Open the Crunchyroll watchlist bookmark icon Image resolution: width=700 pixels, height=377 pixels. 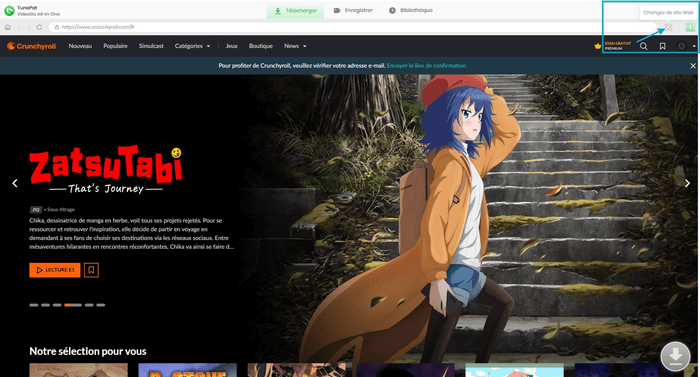(x=662, y=46)
